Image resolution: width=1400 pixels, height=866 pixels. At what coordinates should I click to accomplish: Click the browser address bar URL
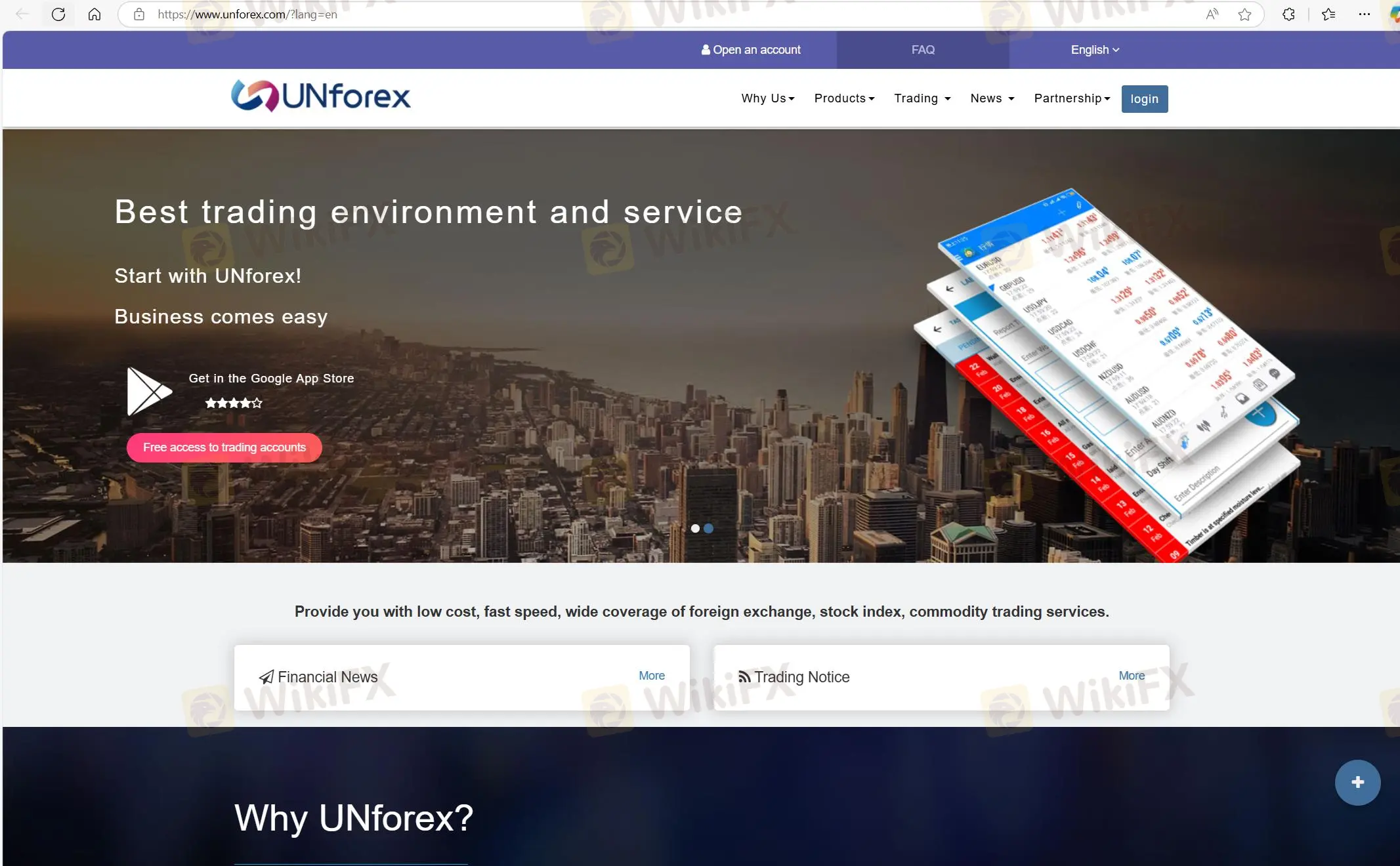(247, 14)
